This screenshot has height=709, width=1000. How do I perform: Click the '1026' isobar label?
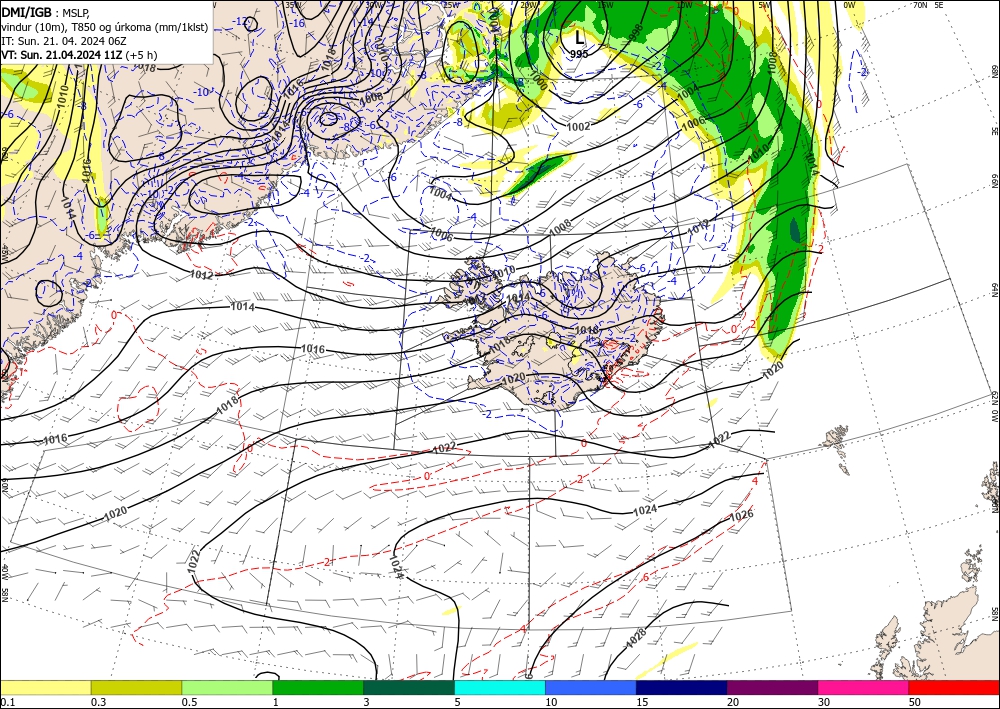[741, 515]
